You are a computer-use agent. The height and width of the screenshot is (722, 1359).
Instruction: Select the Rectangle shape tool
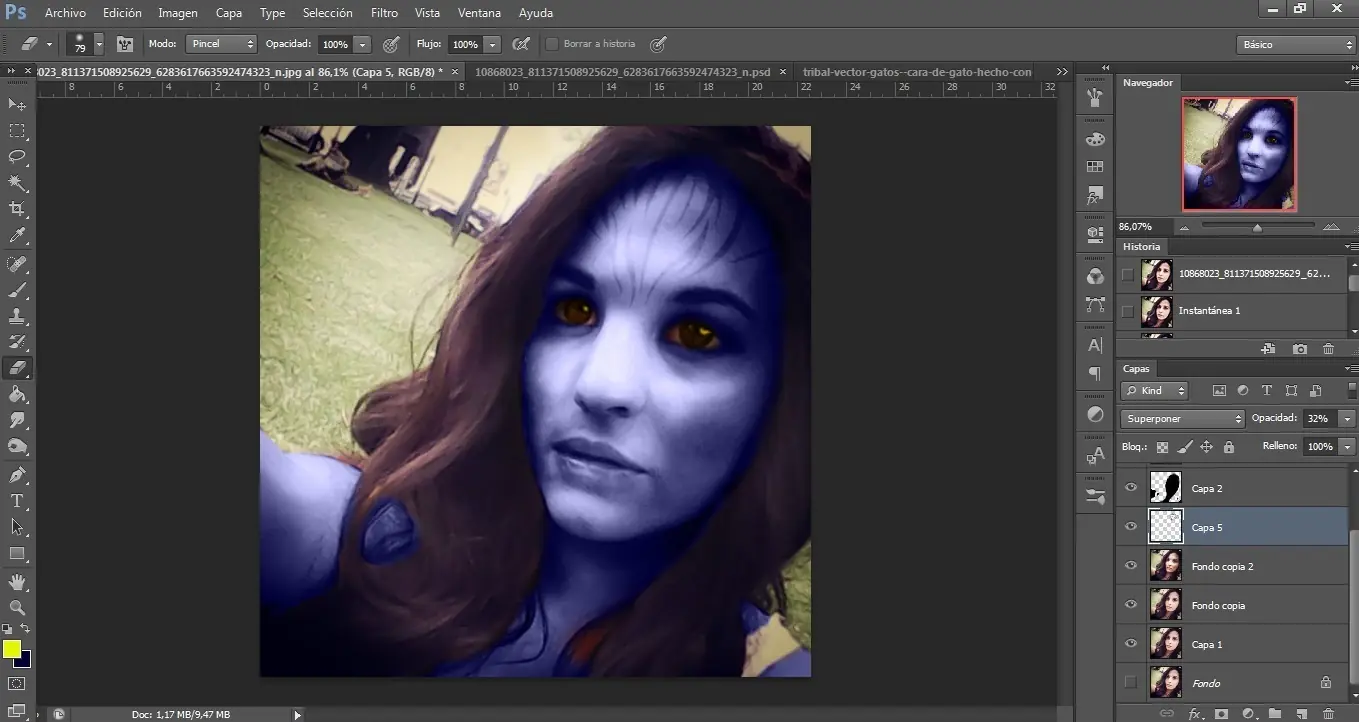click(x=17, y=553)
